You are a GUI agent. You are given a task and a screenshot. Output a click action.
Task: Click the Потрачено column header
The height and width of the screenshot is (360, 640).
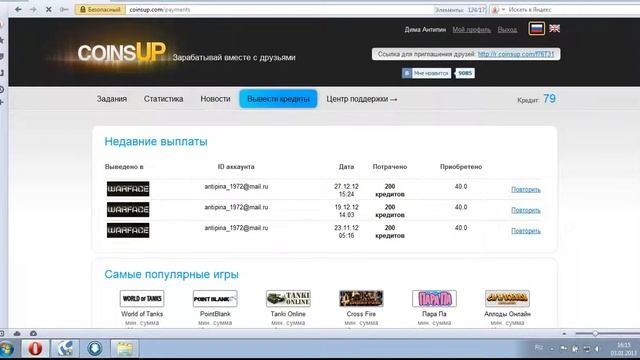click(x=390, y=167)
